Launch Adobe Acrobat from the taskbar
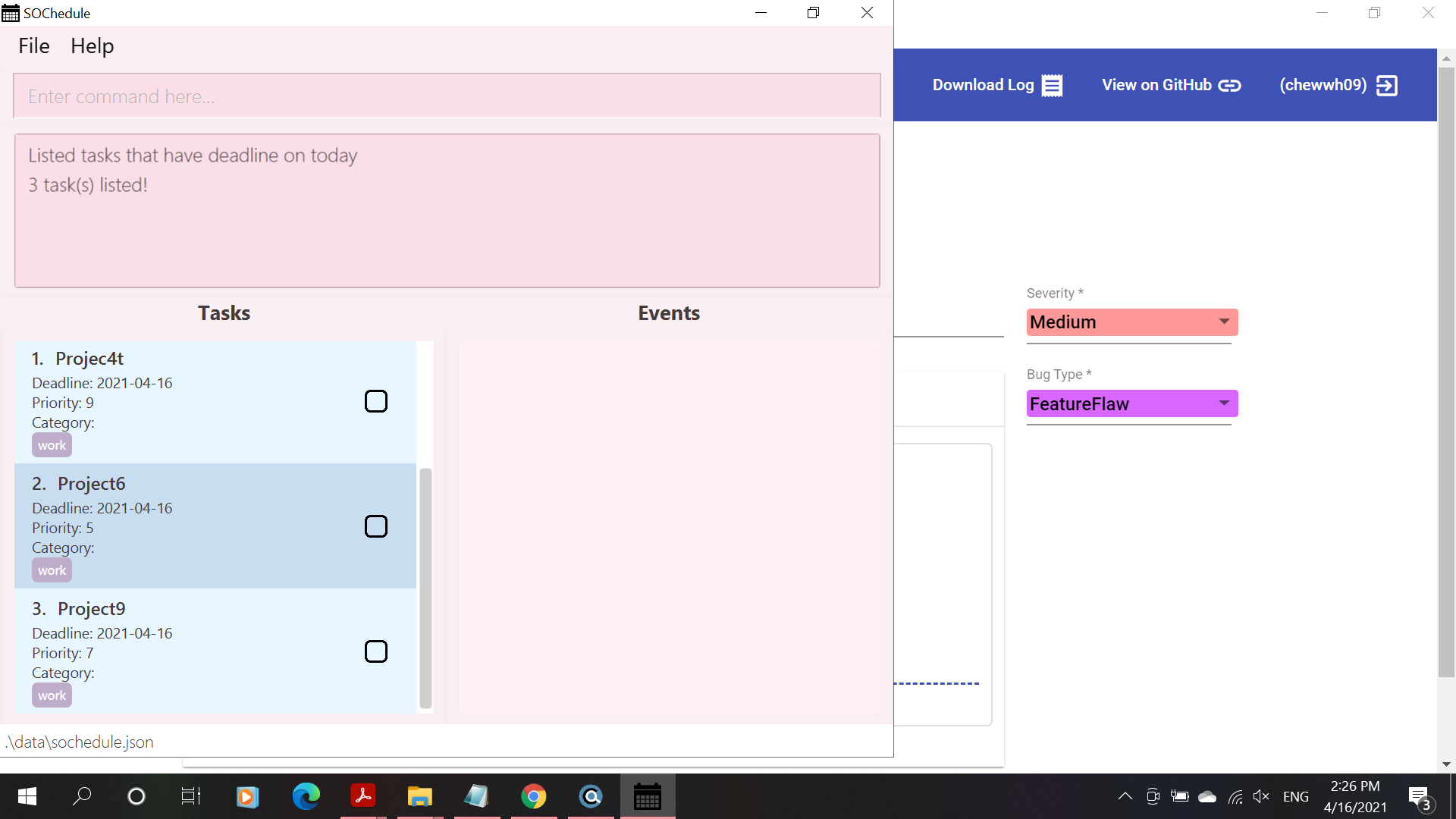The image size is (1456, 819). pos(362,796)
